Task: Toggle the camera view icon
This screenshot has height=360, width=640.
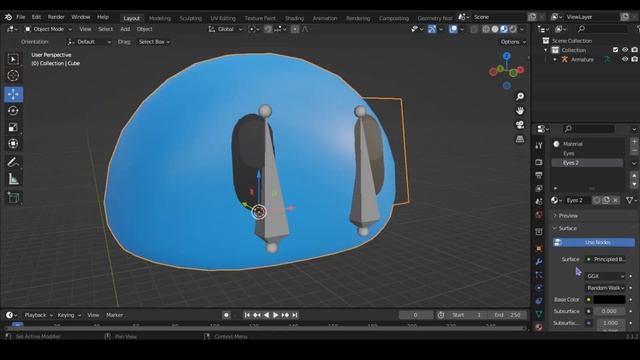Action: (x=520, y=124)
